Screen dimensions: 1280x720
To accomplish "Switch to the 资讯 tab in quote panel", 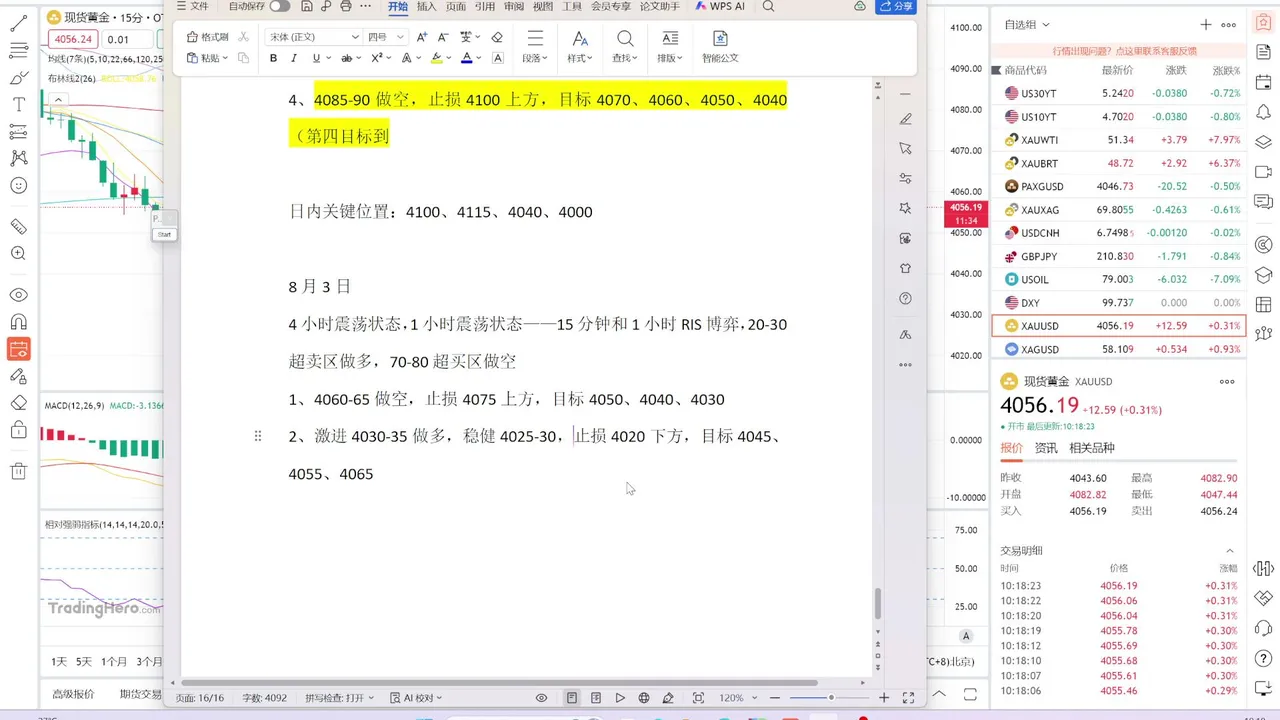I will (x=1046, y=448).
